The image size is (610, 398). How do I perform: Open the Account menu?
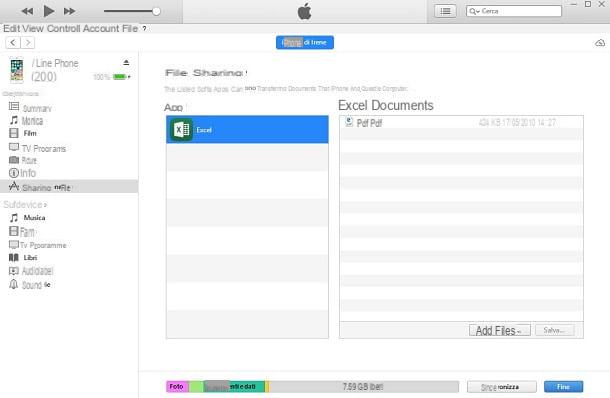(x=101, y=28)
